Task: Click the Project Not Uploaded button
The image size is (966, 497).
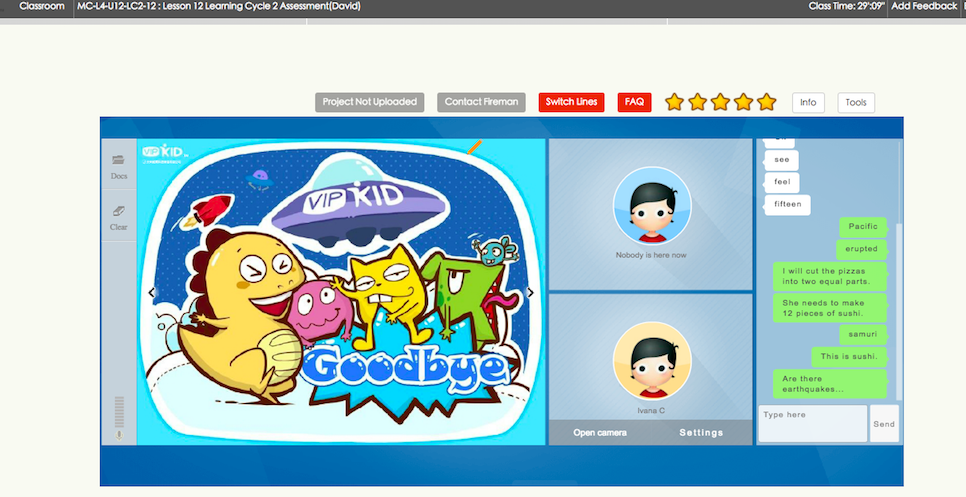Action: point(370,102)
